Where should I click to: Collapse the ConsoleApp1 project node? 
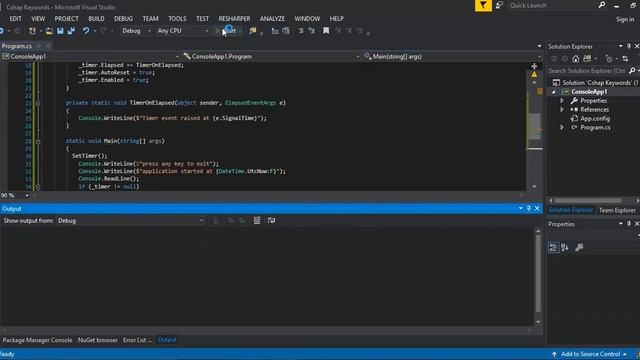[x=554, y=92]
